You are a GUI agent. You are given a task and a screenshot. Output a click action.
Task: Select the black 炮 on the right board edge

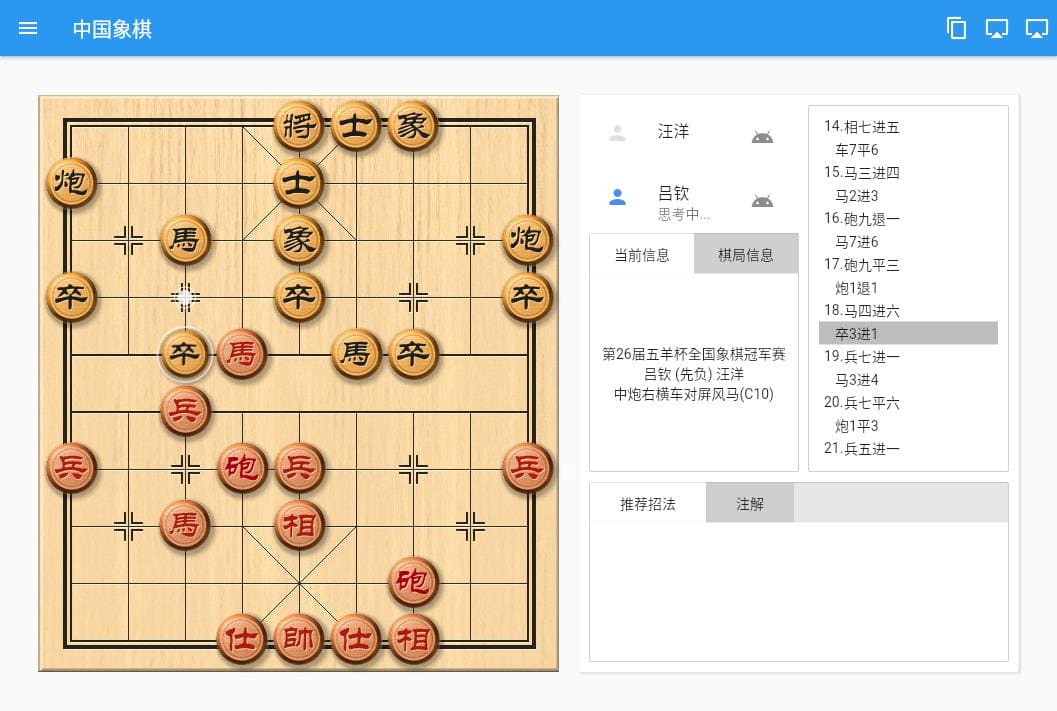click(527, 239)
